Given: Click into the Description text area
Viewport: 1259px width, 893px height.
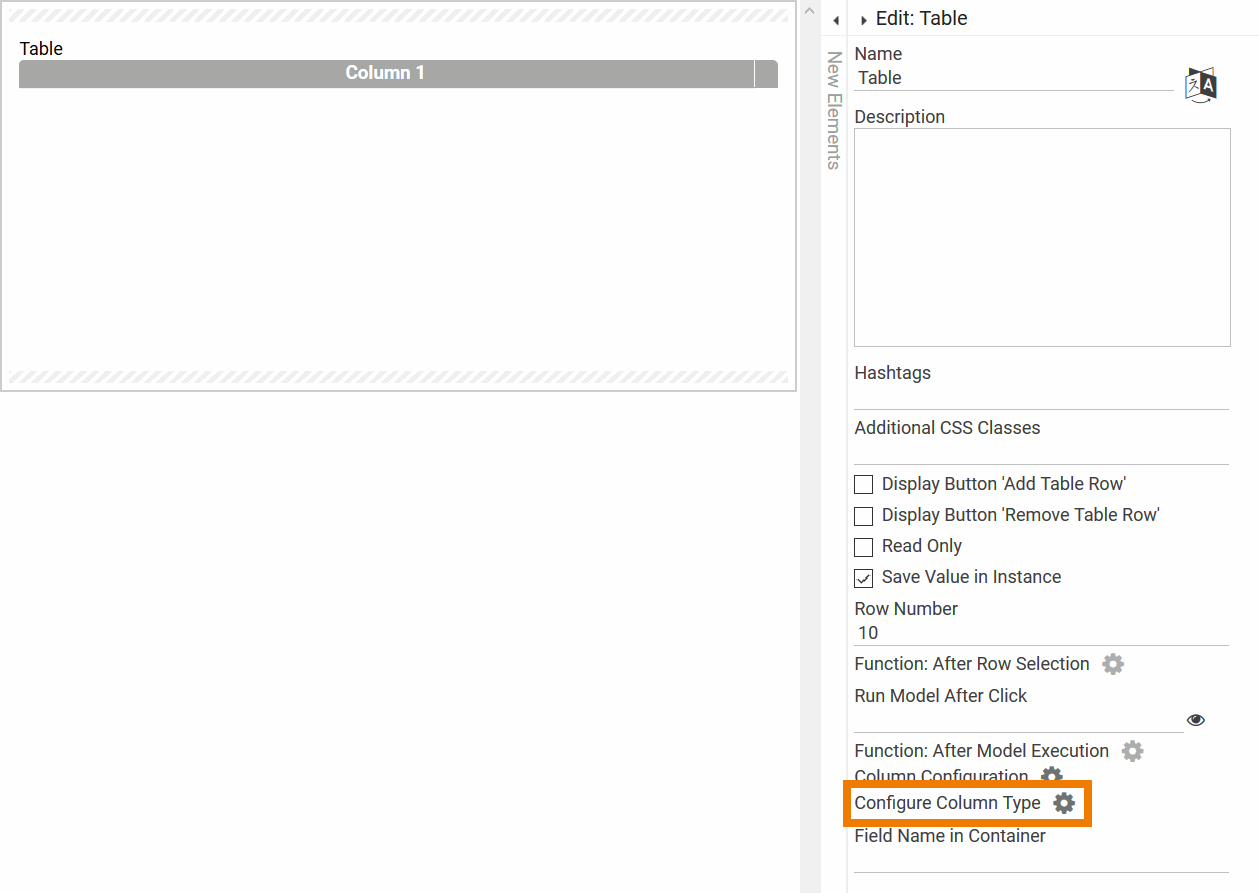Looking at the screenshot, I should [1042, 237].
